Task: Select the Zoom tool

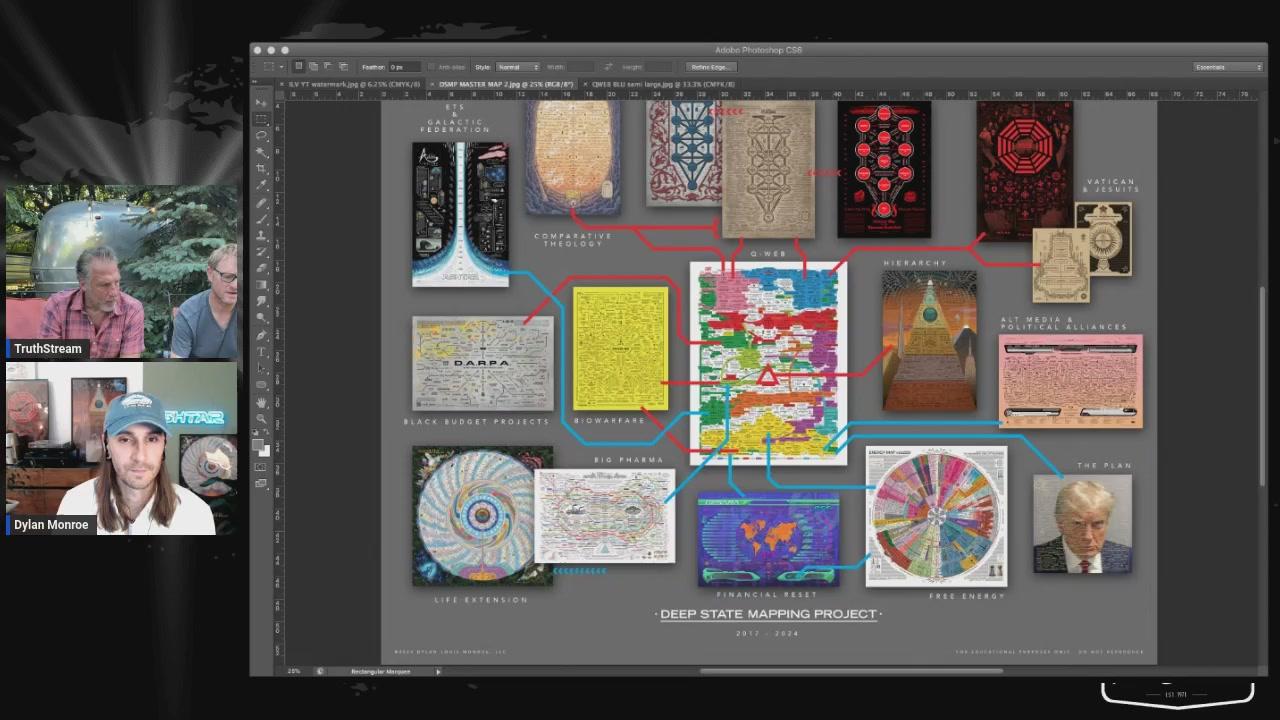Action: point(261,419)
